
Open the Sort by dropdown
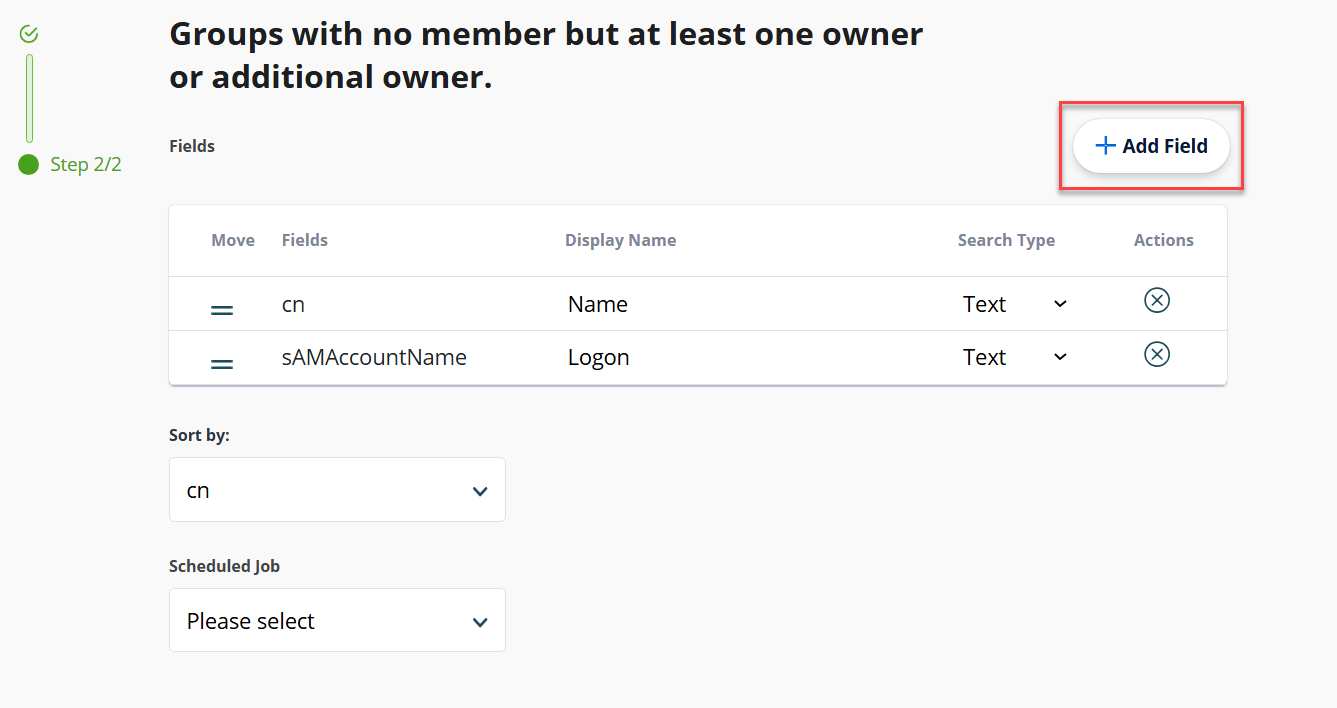point(337,490)
